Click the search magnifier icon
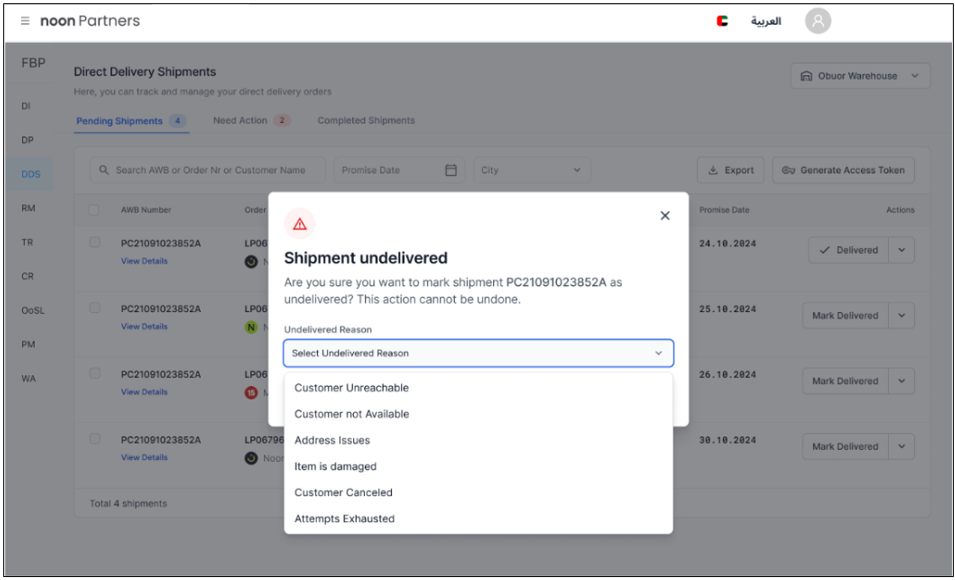Screen dimensions: 955x580 pyautogui.click(x=104, y=170)
